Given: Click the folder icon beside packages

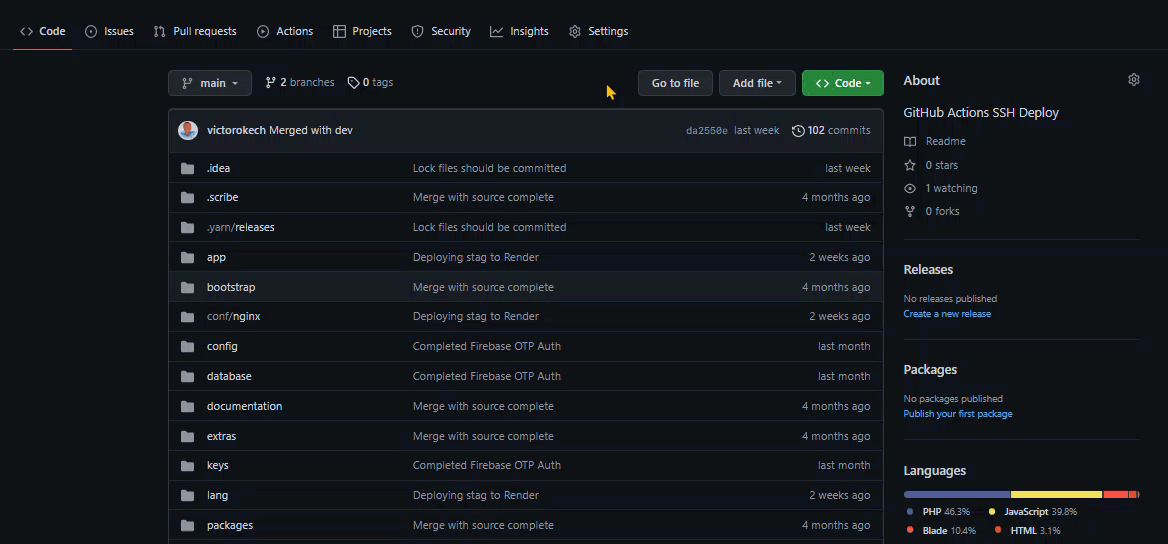Looking at the screenshot, I should (188, 525).
